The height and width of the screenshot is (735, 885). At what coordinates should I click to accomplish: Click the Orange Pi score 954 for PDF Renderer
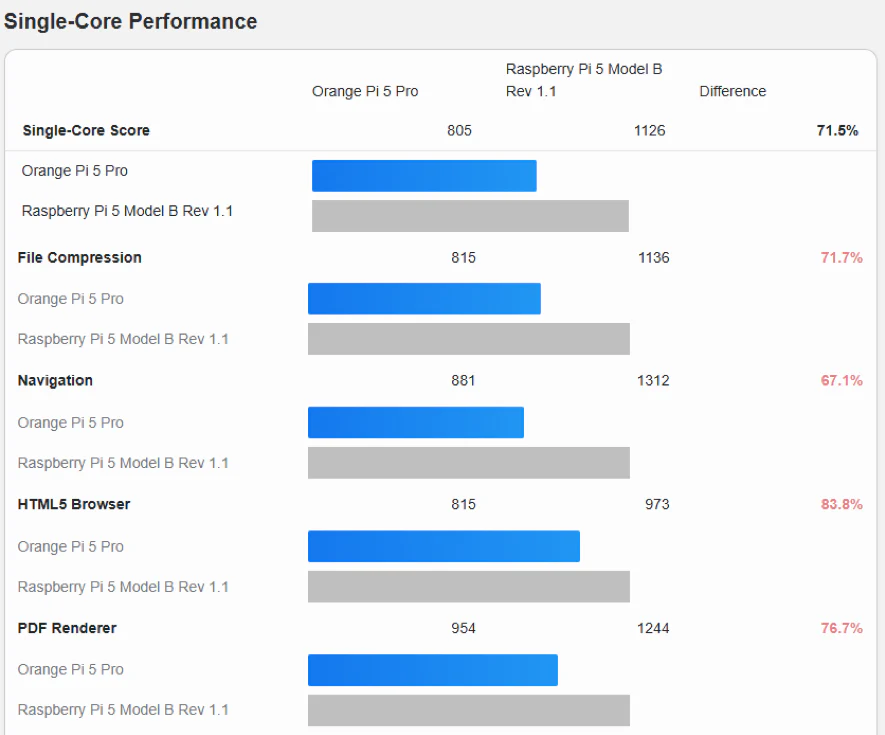(463, 628)
